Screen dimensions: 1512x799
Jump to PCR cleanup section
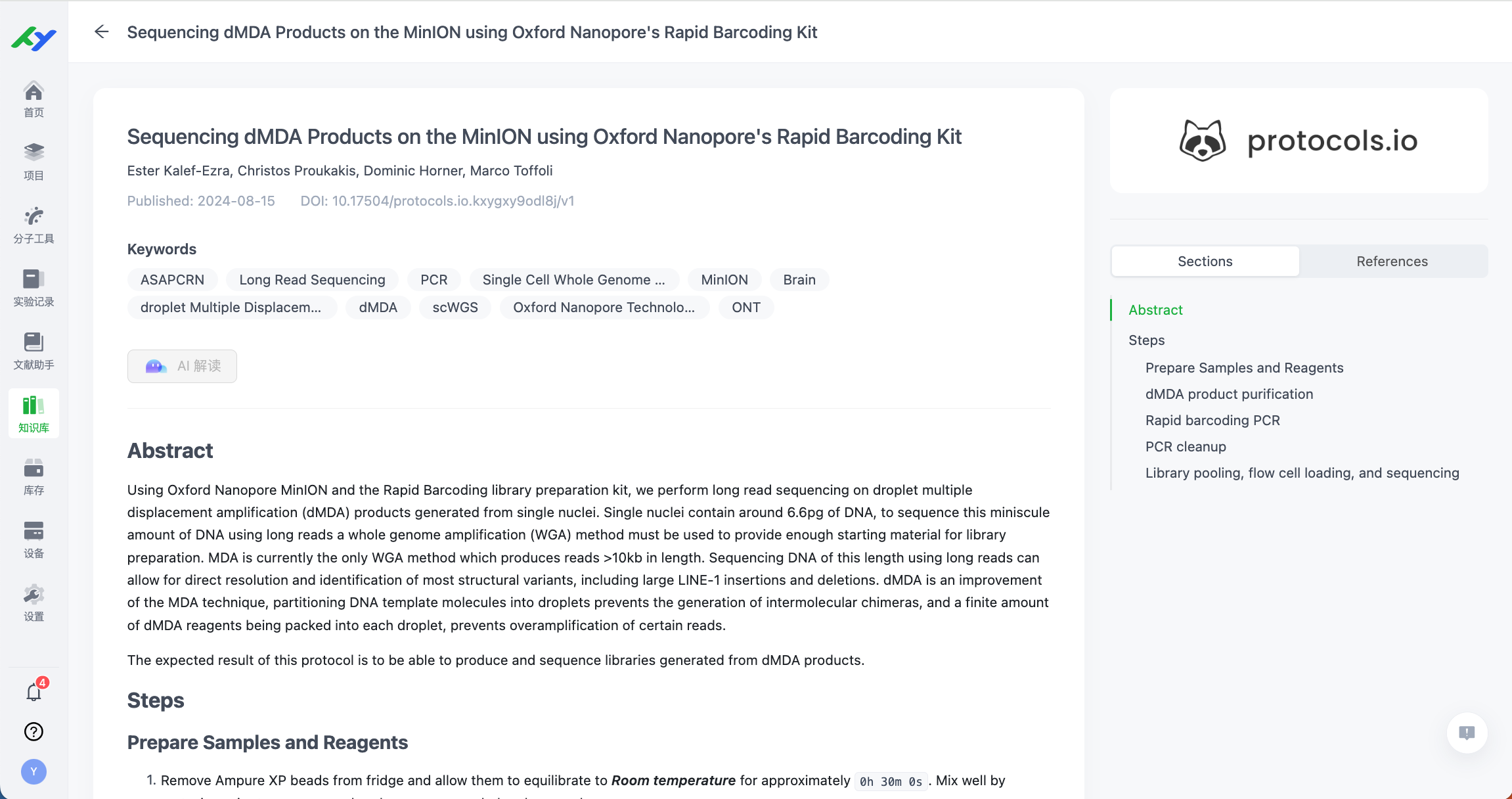pyautogui.click(x=1186, y=447)
